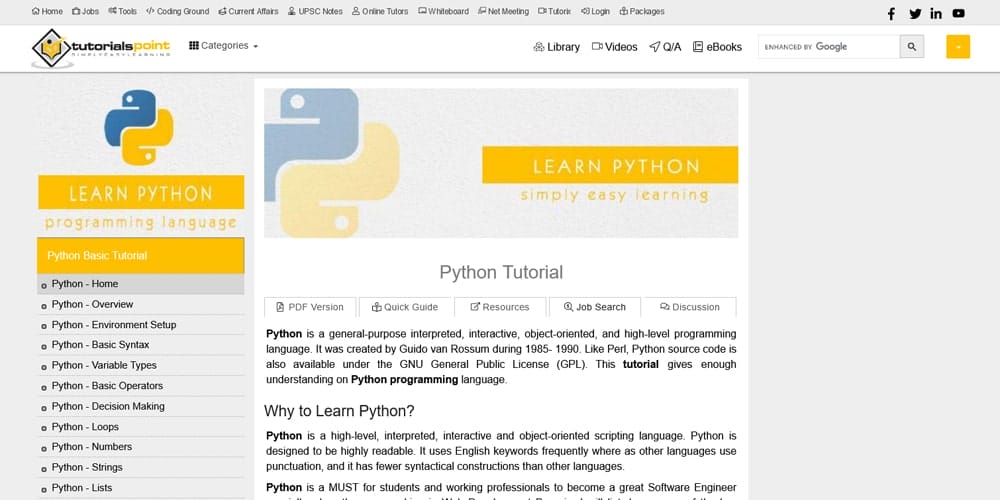The height and width of the screenshot is (500, 1000).
Task: Open Python - Environment Setup chapter
Action: (x=113, y=325)
